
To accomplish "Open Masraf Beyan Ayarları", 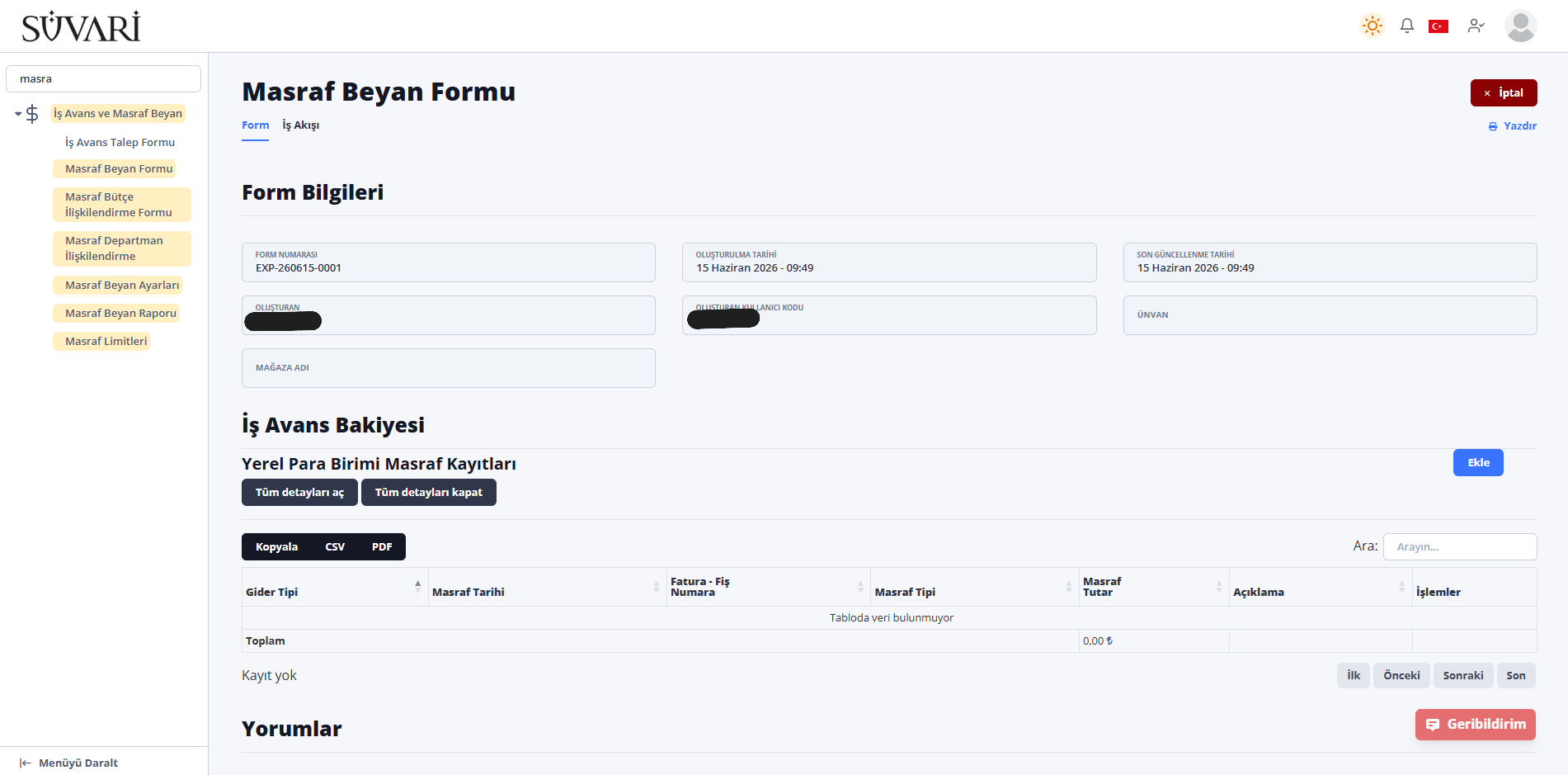I will point(118,285).
